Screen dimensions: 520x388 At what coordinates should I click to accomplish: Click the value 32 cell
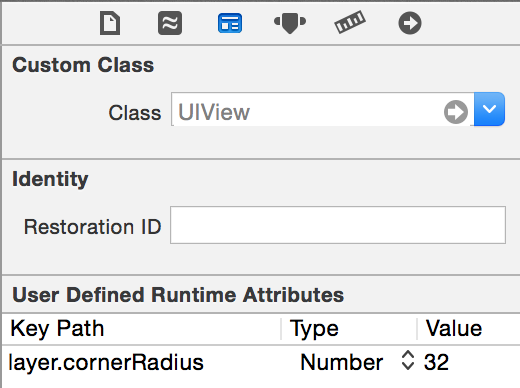[x=436, y=362]
